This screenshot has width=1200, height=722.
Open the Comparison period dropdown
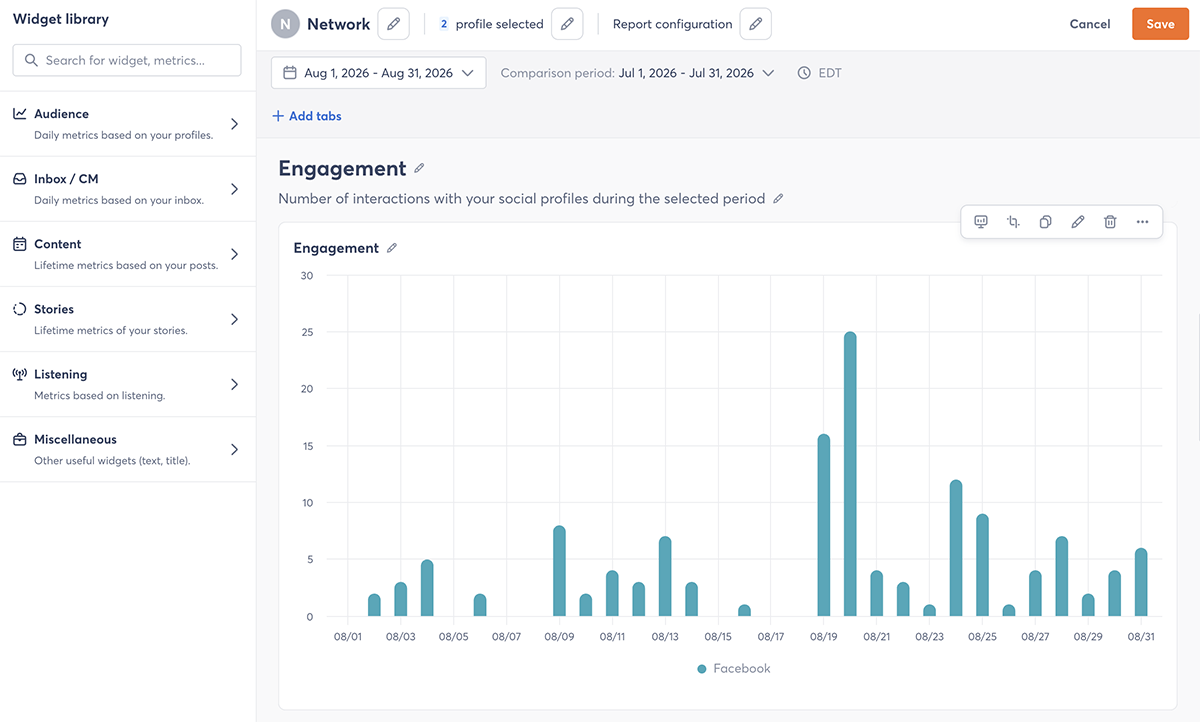coord(638,73)
